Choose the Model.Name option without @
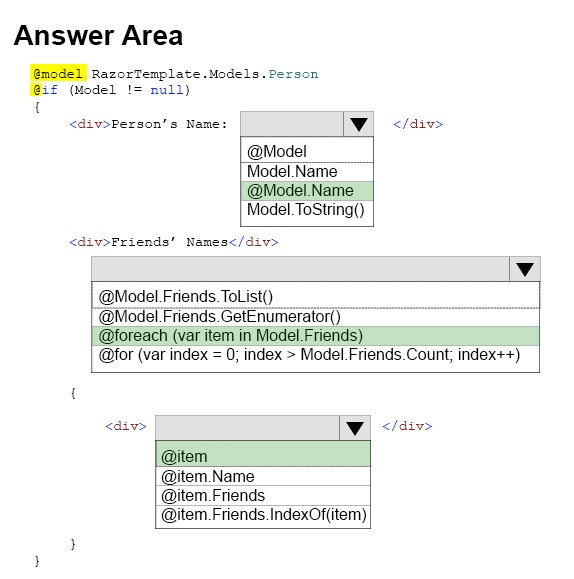Screen dimensions: 574x579 [307, 172]
